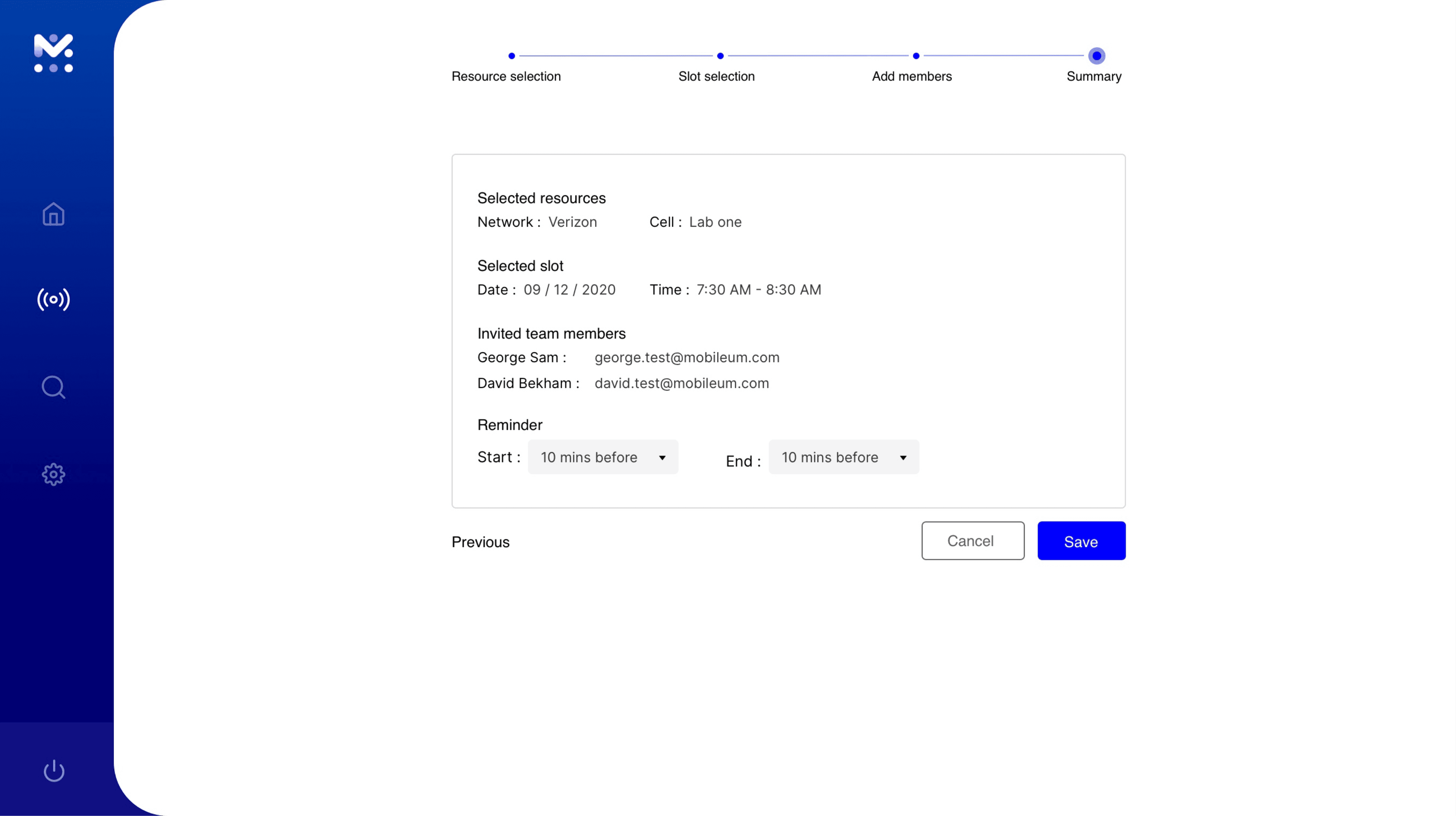Click the Summary step label
Screen dimensions: 1456x816
[x=1094, y=76]
